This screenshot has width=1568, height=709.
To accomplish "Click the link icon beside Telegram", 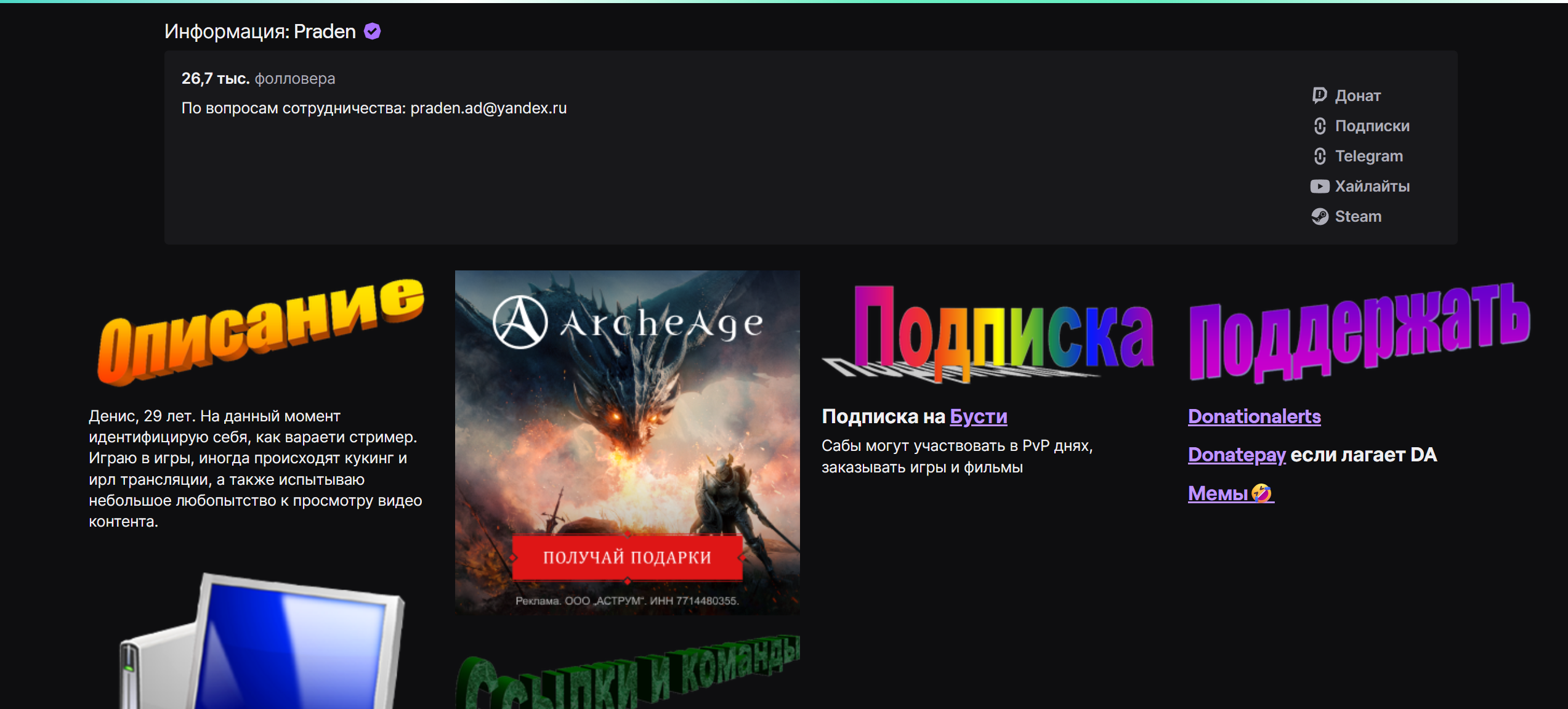I will point(1319,156).
